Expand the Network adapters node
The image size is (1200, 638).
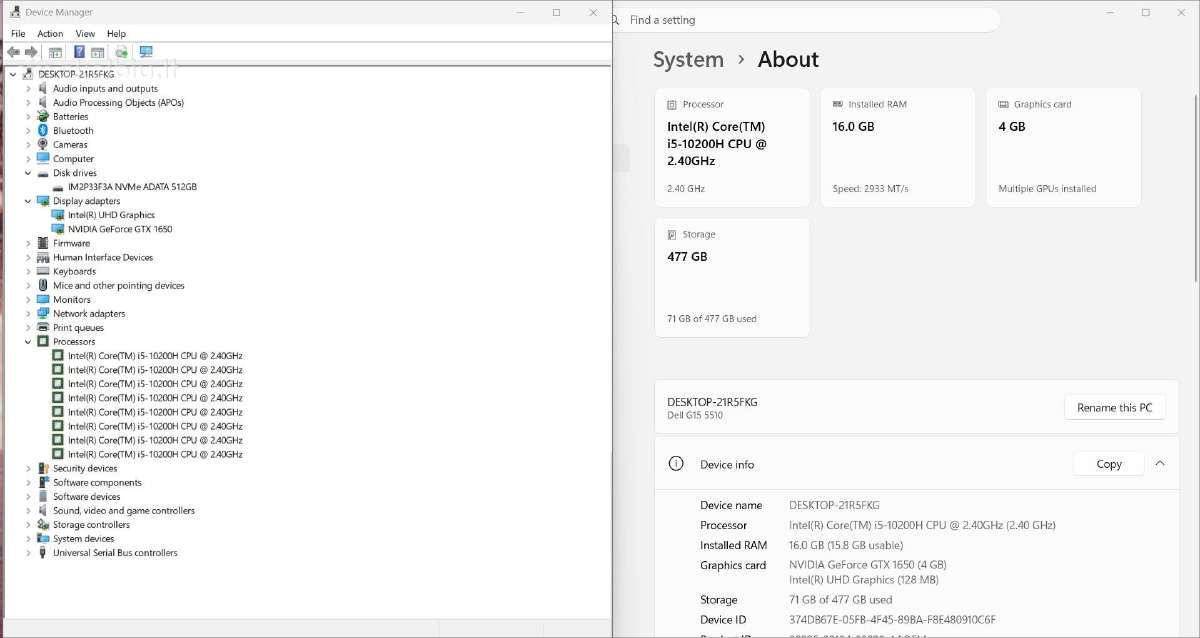[28, 313]
